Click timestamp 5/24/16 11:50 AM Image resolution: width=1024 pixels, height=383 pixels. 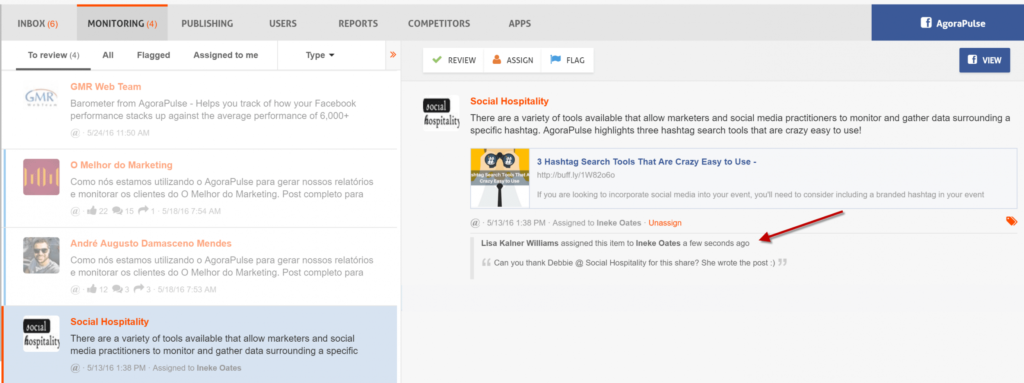(118, 133)
